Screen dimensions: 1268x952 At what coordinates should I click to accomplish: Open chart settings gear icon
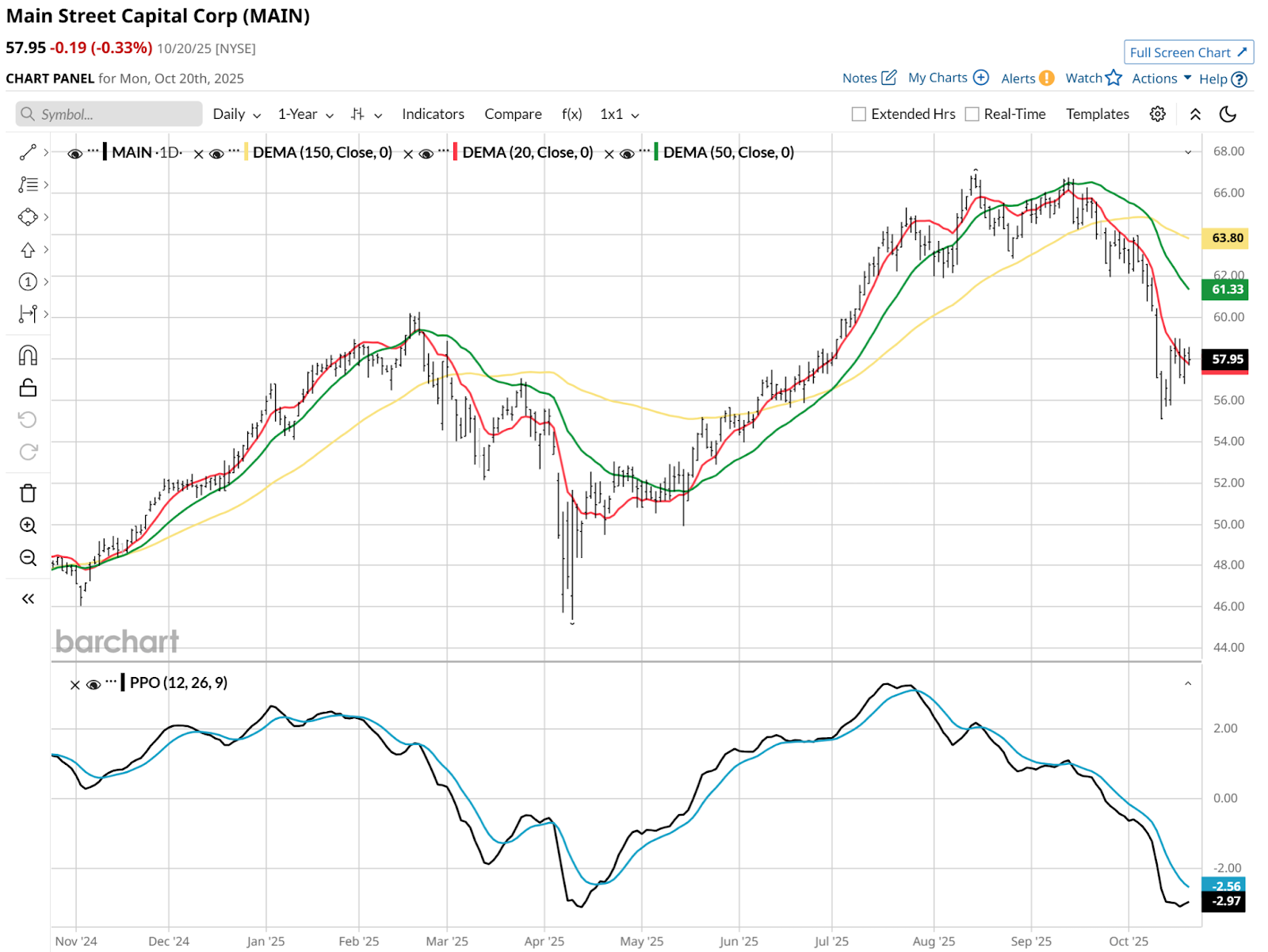pos(1158,114)
